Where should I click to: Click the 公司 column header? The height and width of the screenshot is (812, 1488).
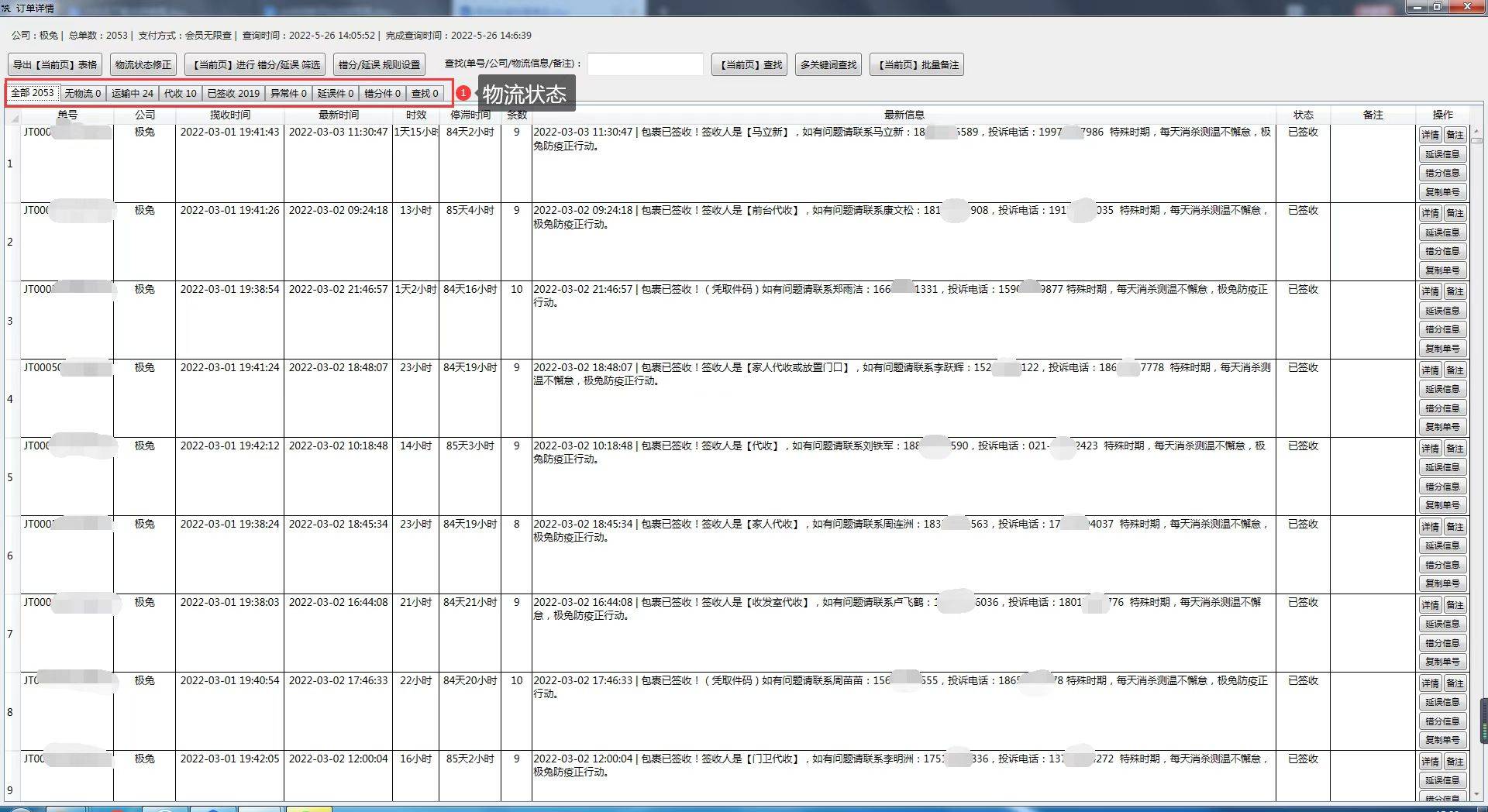pos(145,115)
